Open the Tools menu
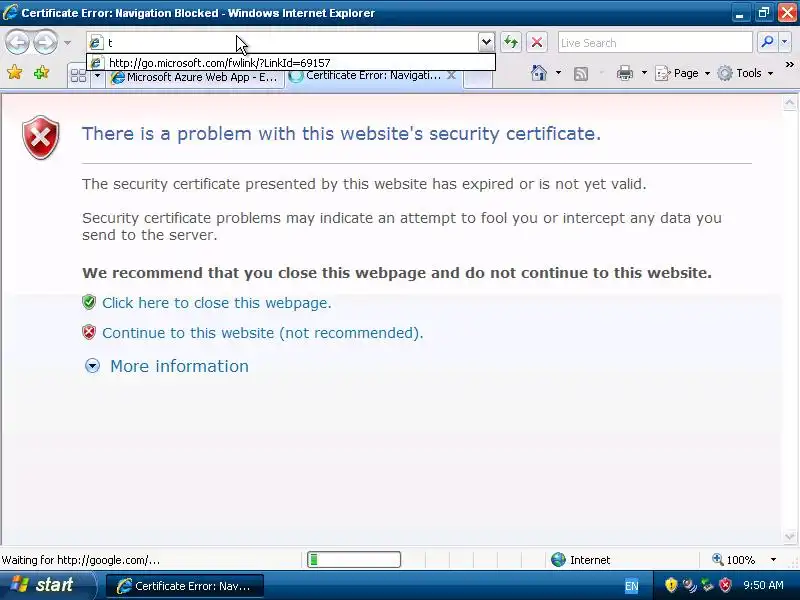Screen dimensions: 800x600 point(745,73)
